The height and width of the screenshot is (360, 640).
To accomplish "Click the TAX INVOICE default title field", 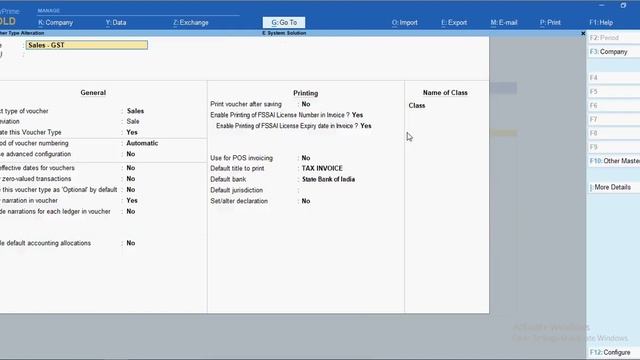I will 322,168.
